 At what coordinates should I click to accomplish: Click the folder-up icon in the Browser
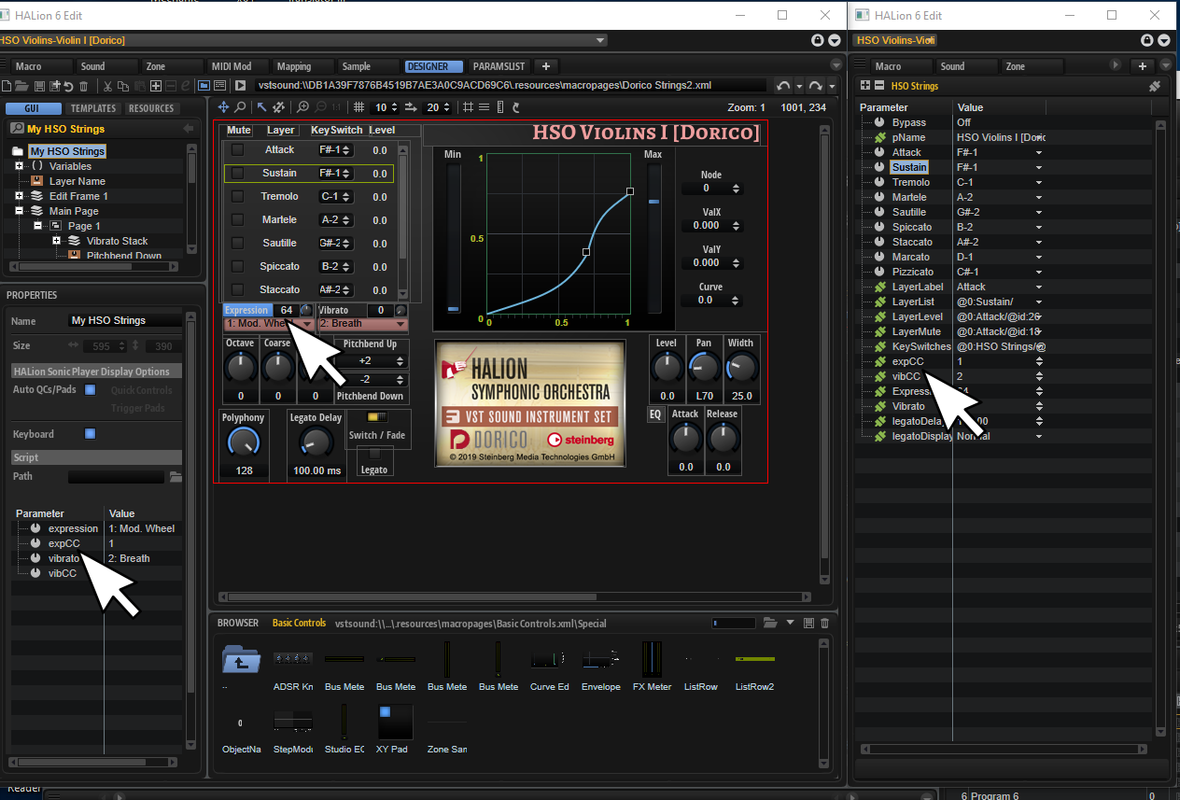[241, 660]
